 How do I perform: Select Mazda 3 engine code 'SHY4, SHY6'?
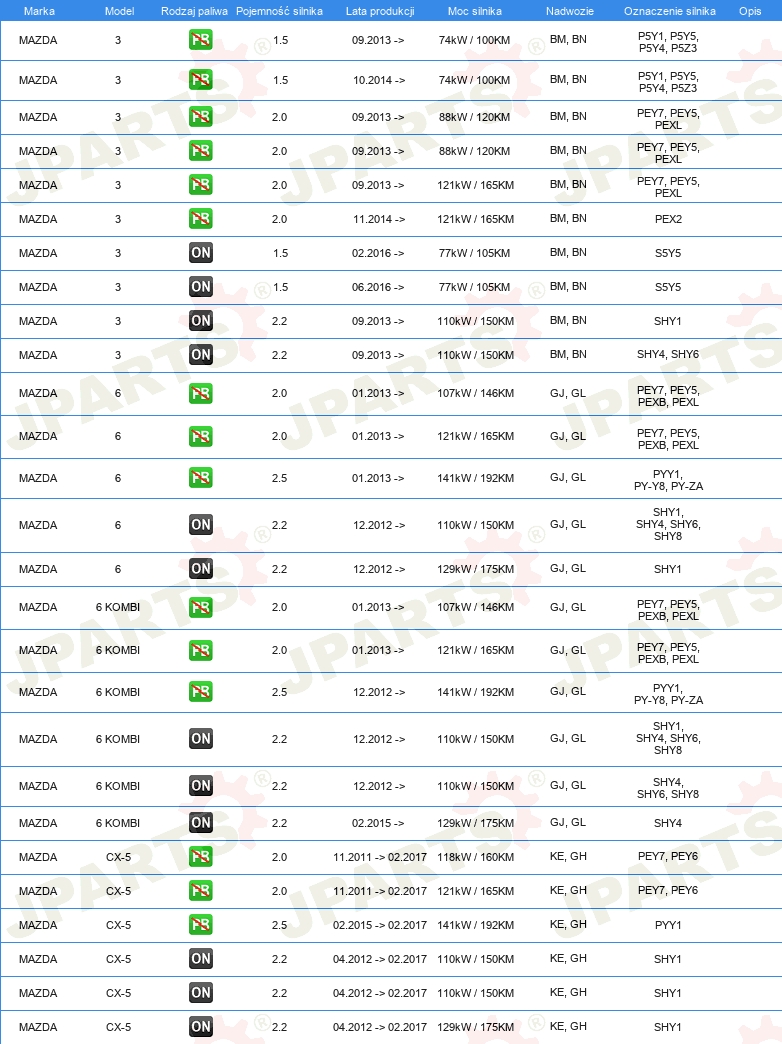668,354
